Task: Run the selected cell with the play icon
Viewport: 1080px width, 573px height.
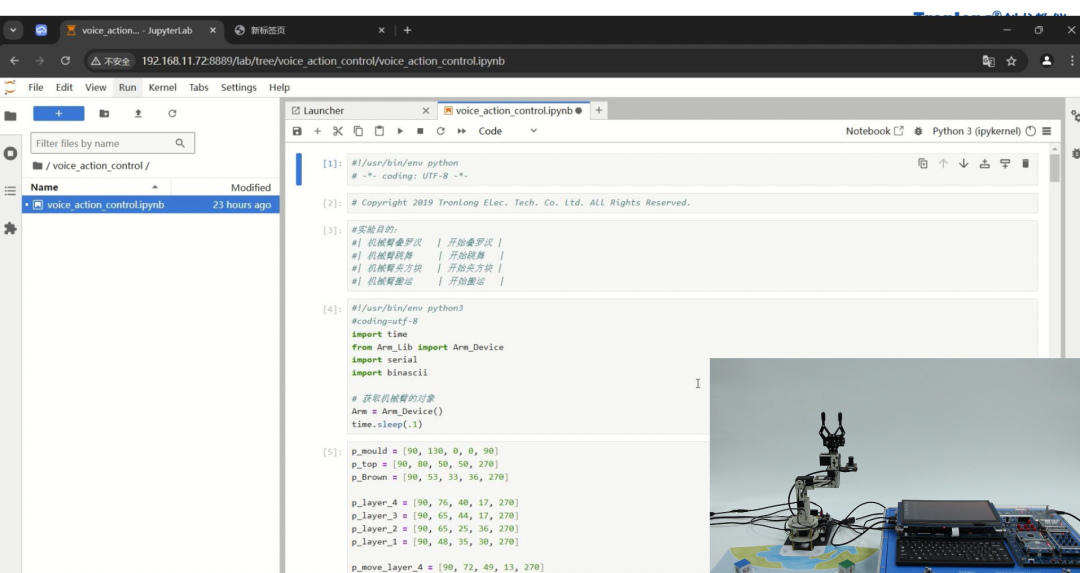Action: (x=400, y=131)
